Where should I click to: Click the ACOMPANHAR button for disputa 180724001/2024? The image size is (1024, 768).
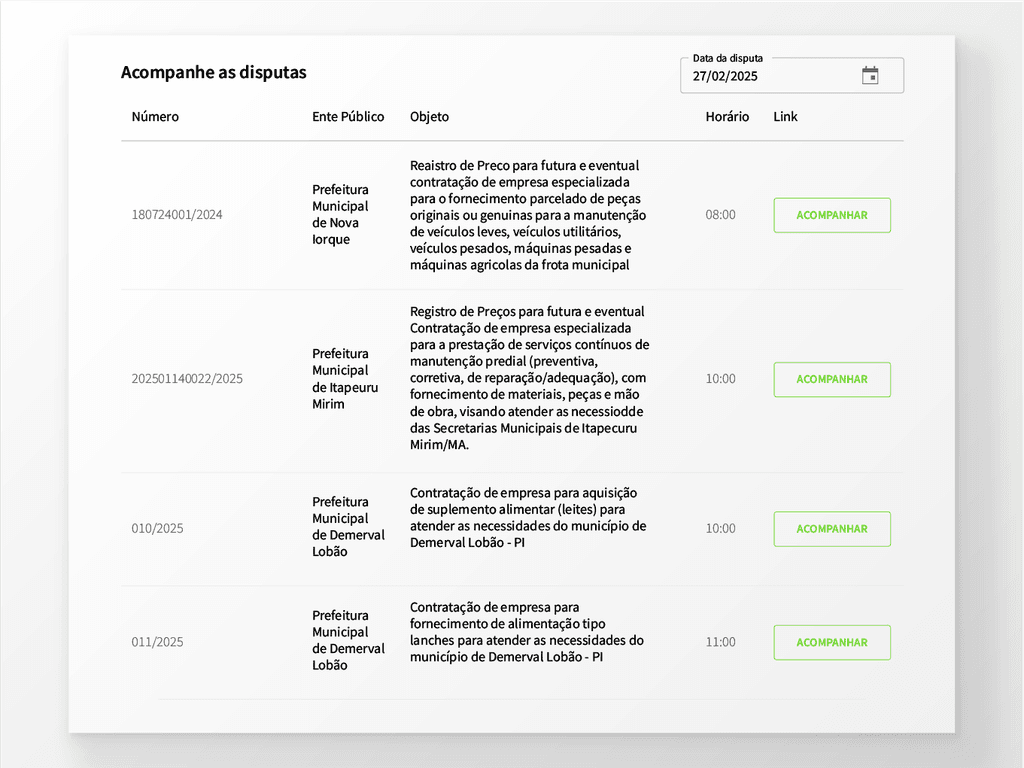(832, 214)
